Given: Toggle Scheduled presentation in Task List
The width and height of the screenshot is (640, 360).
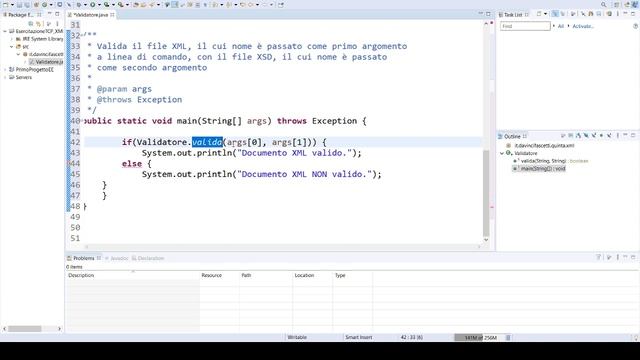Looking at the screenshot, I should coord(563,14).
